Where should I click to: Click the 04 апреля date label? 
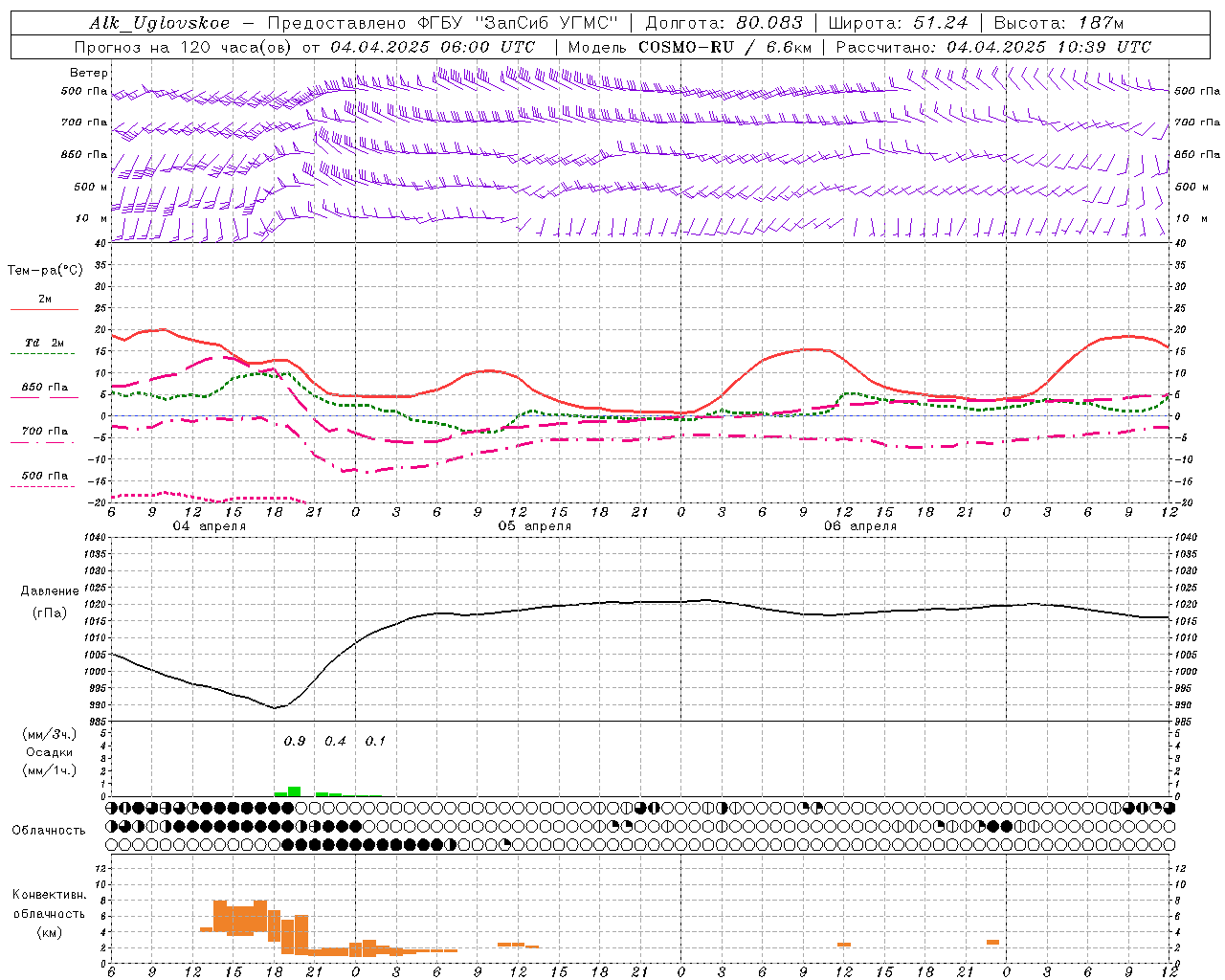(209, 526)
